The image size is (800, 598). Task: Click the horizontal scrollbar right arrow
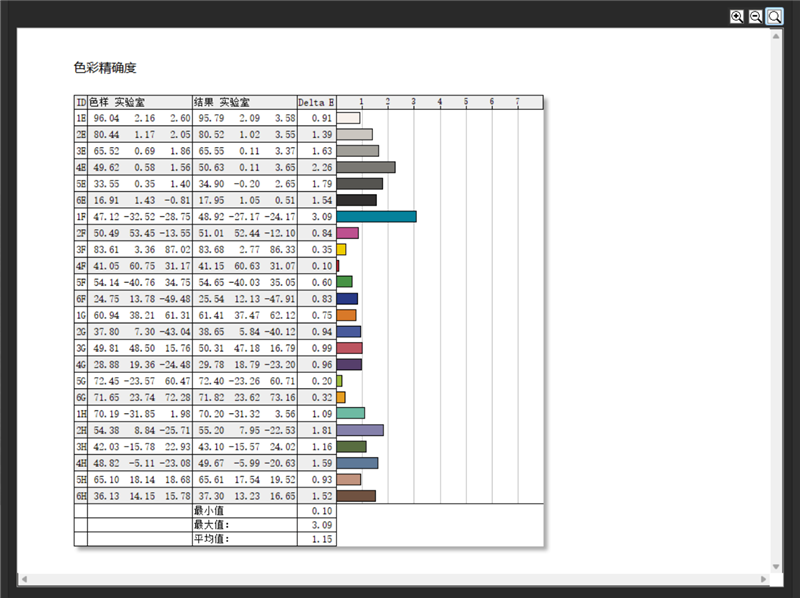pyautogui.click(x=762, y=579)
